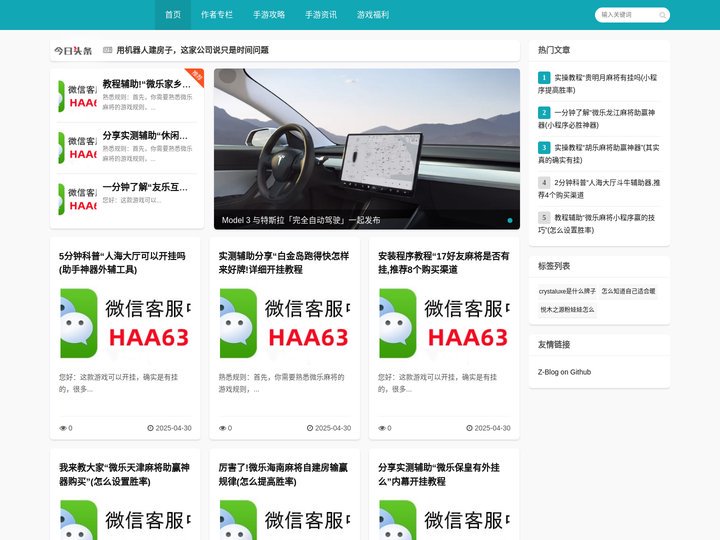Screen dimensions: 720x540
Task: Click the view count eye icon on 17好友麻将 card
Action: point(382,428)
